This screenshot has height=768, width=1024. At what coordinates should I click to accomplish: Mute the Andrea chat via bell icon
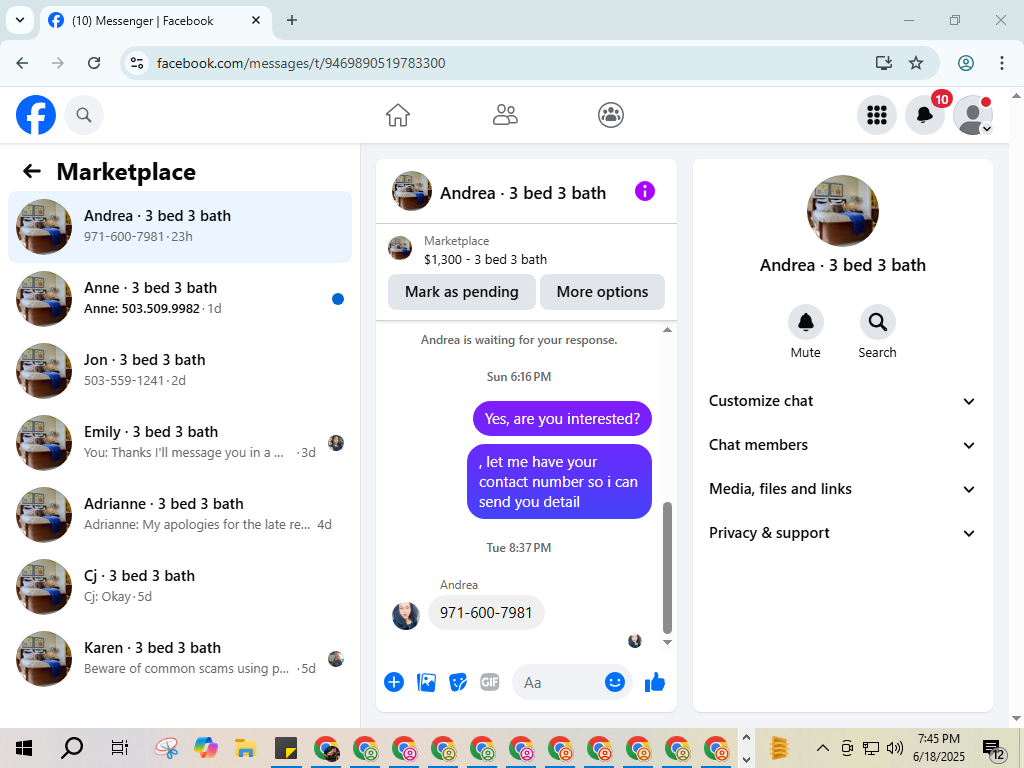pyautogui.click(x=806, y=322)
